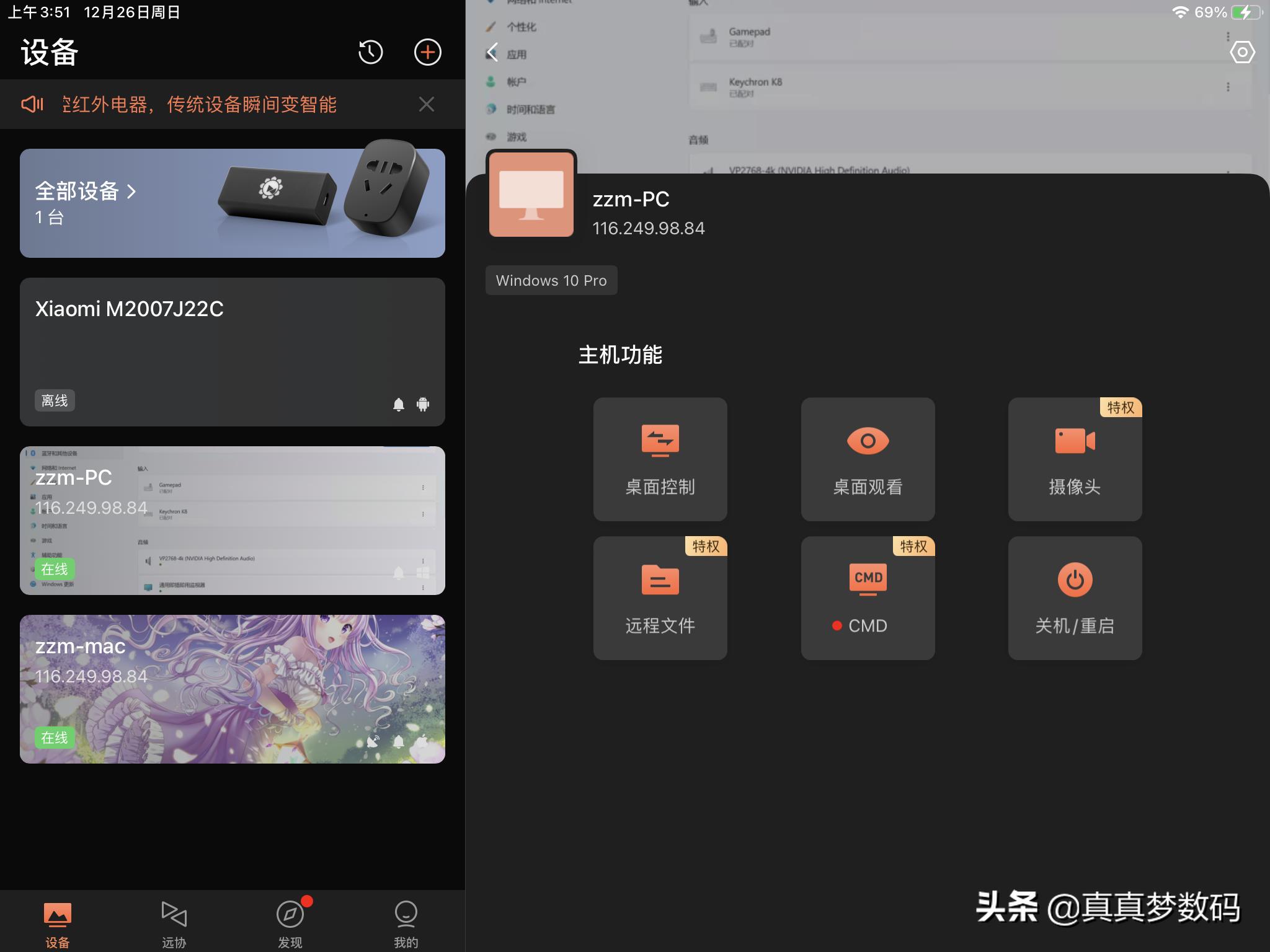The width and height of the screenshot is (1270, 952).
Task: Open 远程文件 remote file manager
Action: [x=660, y=597]
